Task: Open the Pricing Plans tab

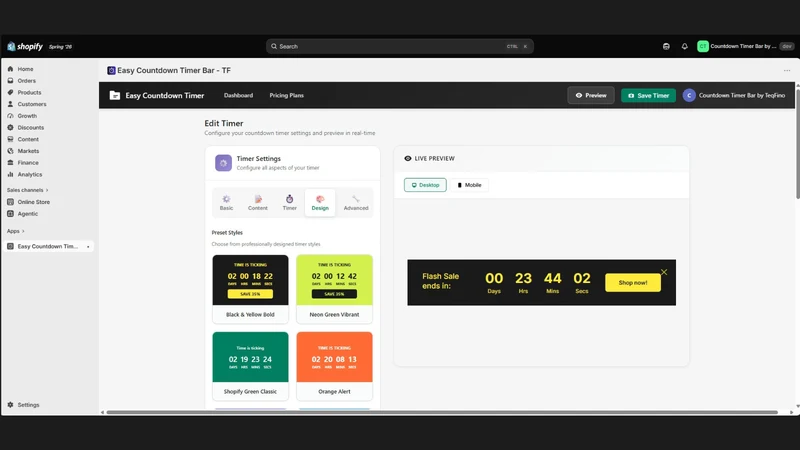Action: (286, 95)
